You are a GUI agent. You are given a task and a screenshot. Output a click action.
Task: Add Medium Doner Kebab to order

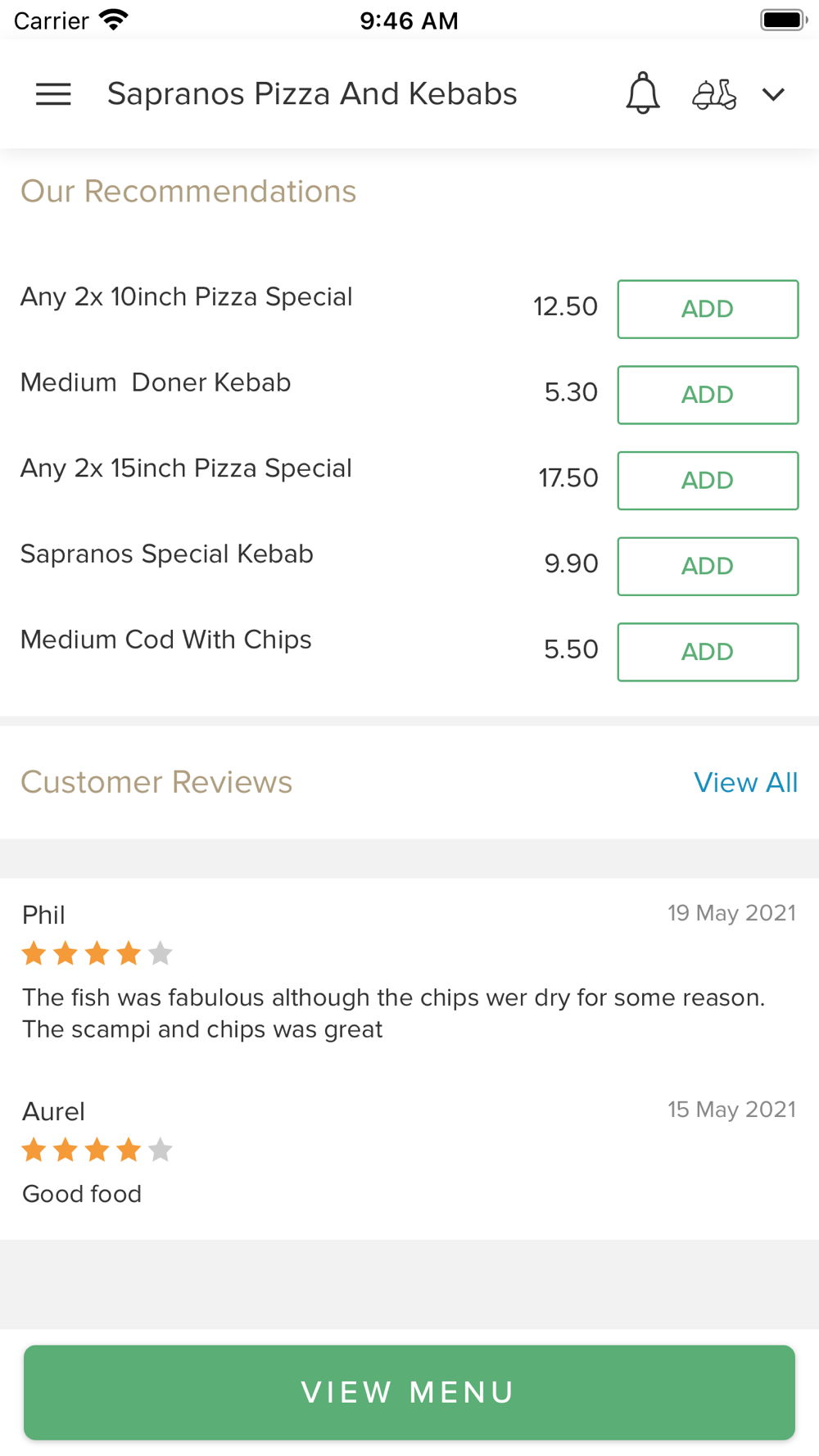(708, 395)
